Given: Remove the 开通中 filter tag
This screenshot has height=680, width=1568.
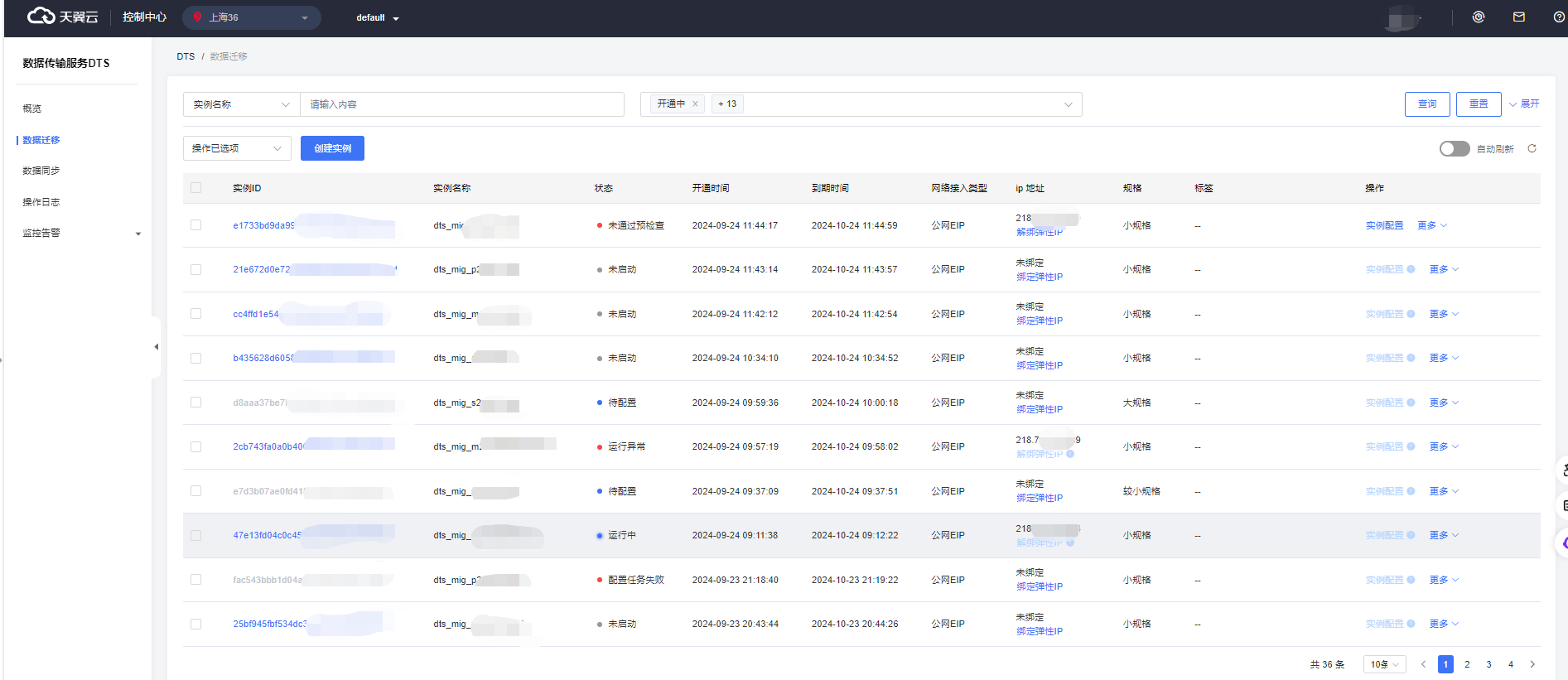Looking at the screenshot, I should click(x=695, y=104).
